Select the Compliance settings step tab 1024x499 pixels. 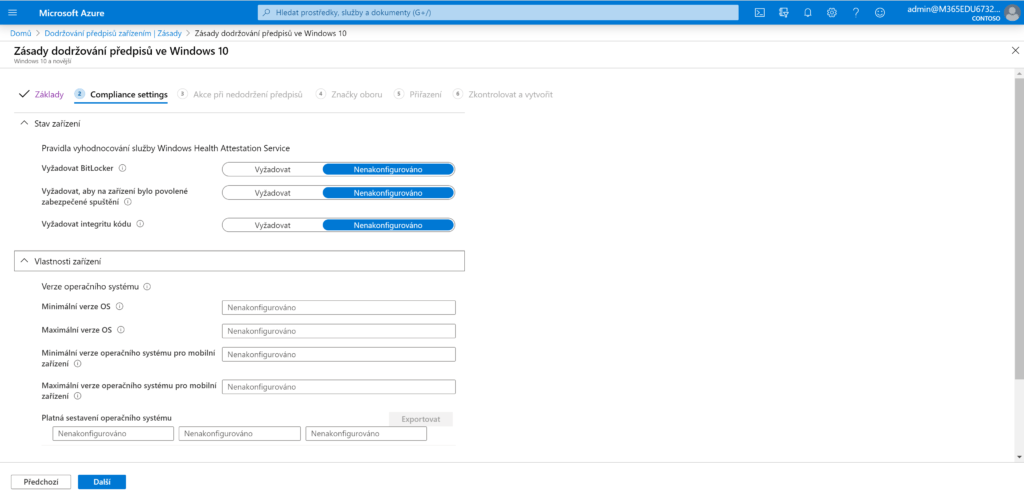[x=128, y=94]
